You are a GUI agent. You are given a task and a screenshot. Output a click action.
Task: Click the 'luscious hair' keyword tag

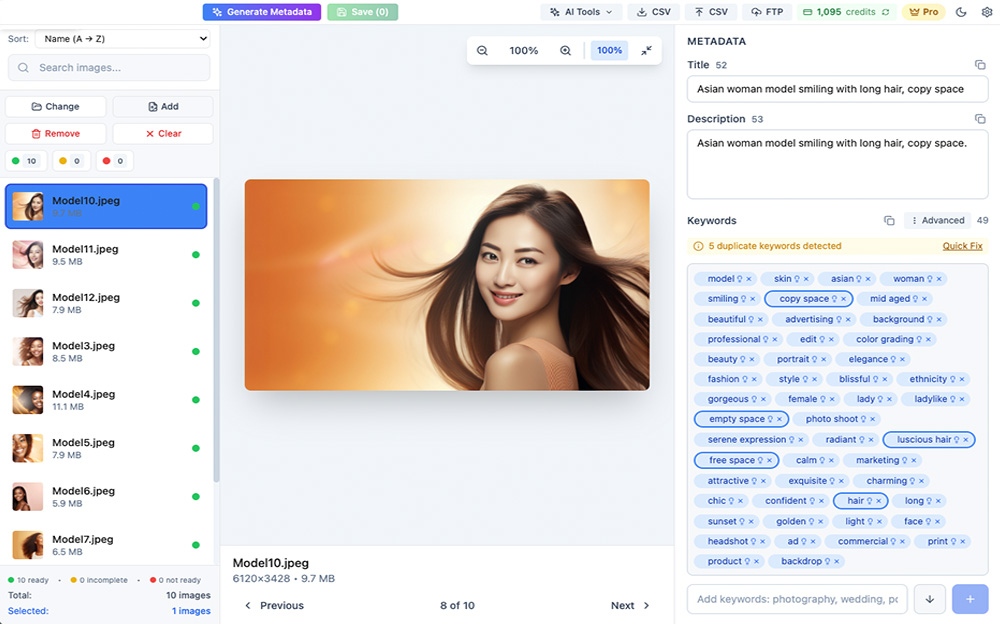click(x=929, y=440)
